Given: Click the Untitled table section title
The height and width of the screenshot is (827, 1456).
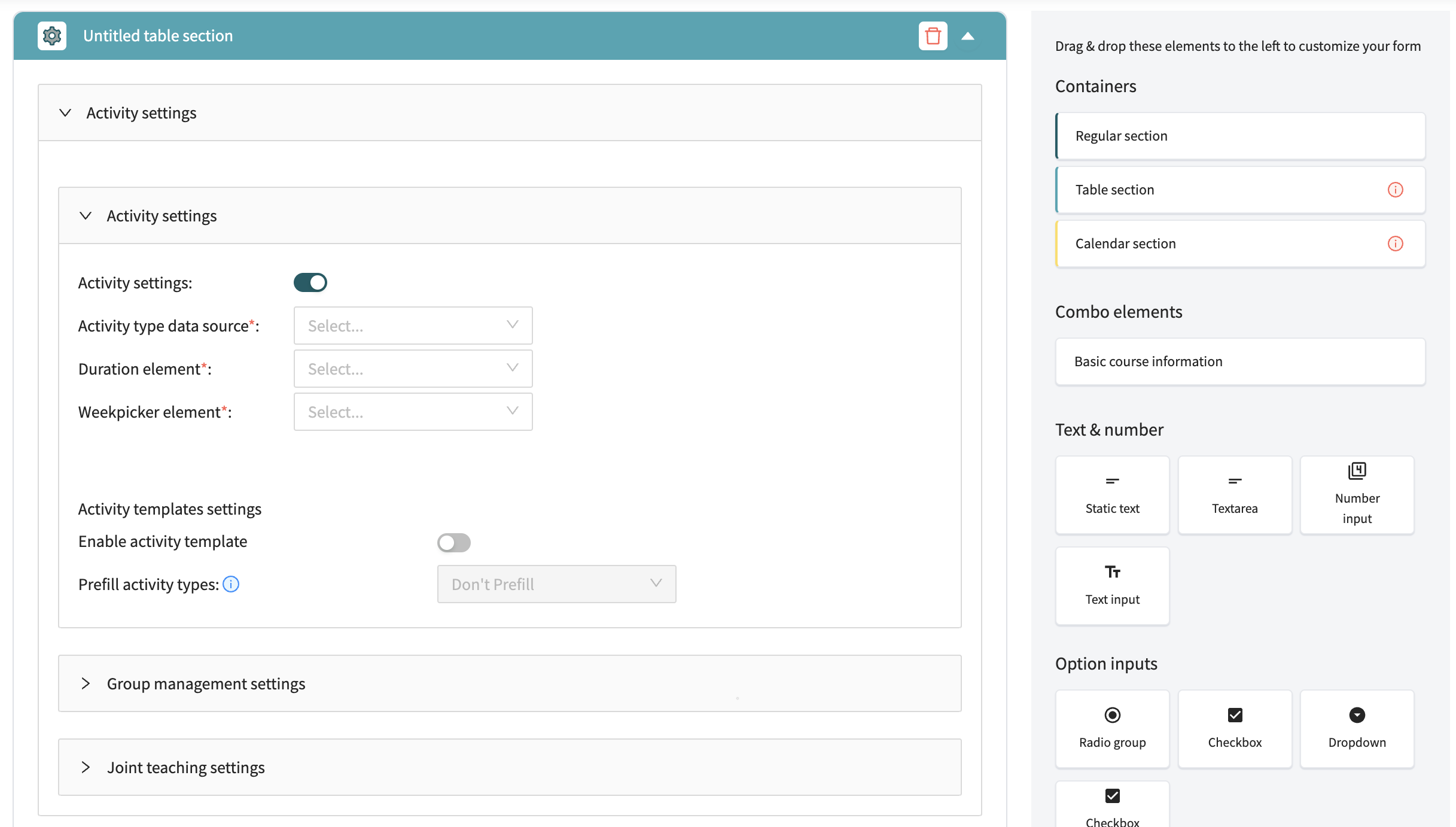Looking at the screenshot, I should pyautogui.click(x=158, y=36).
